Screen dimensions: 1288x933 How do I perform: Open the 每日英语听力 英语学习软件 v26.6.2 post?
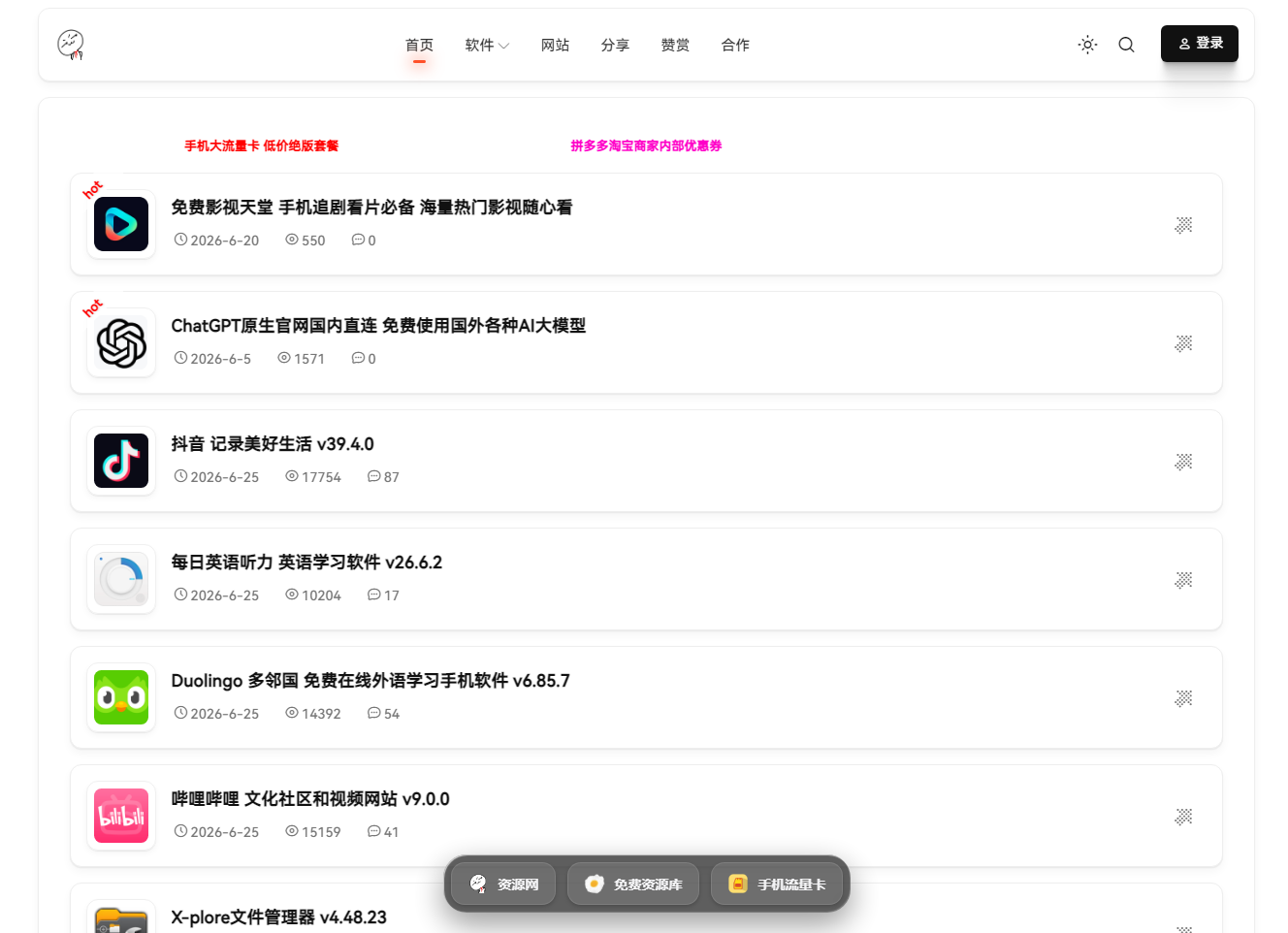tap(306, 563)
